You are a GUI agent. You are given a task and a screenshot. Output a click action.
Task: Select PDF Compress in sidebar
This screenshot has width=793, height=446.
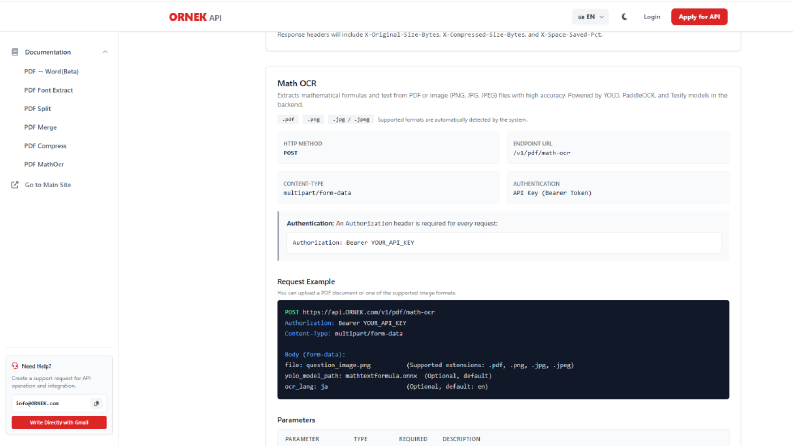[45, 146]
